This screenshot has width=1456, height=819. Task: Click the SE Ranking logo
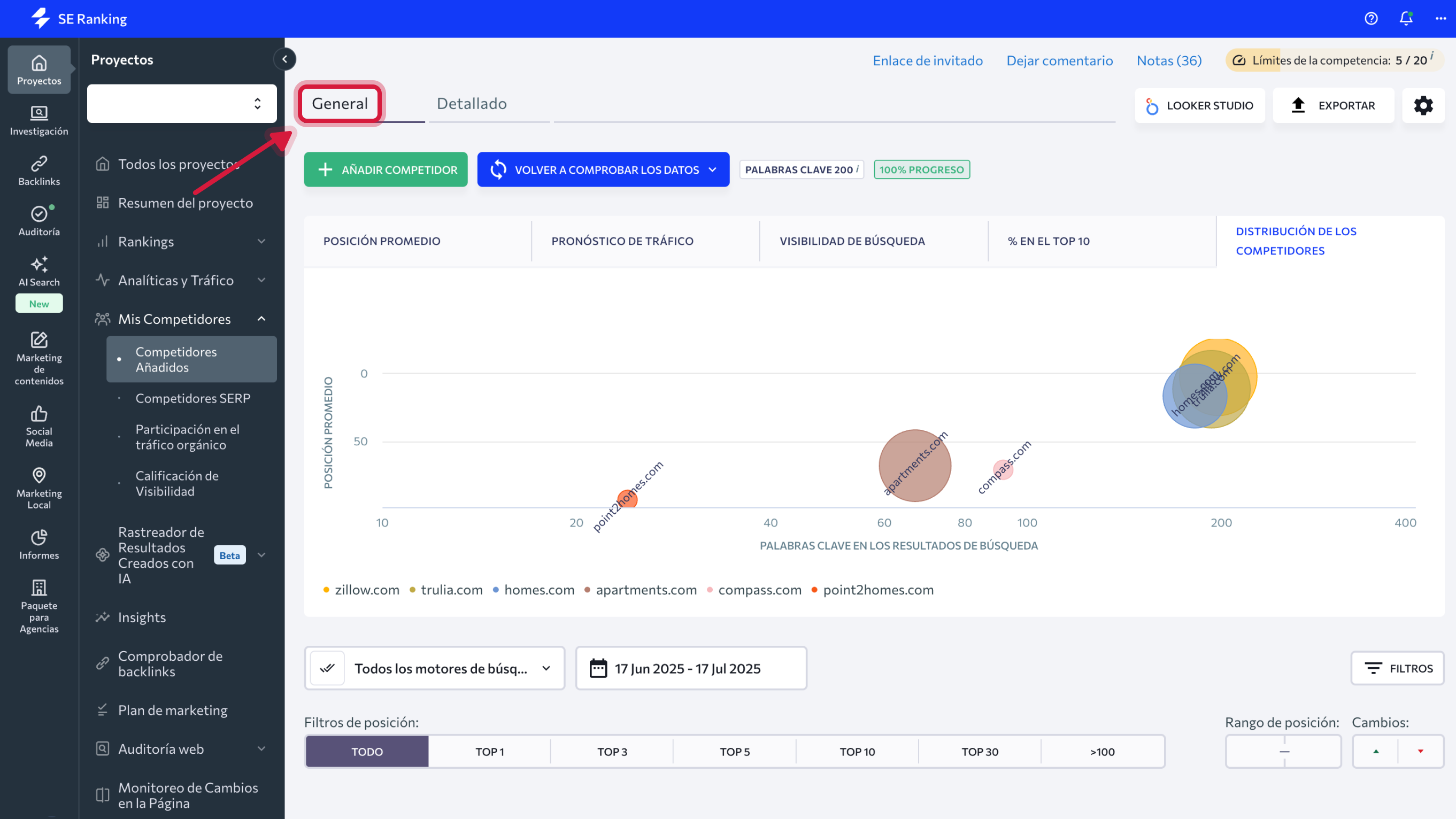(x=79, y=19)
